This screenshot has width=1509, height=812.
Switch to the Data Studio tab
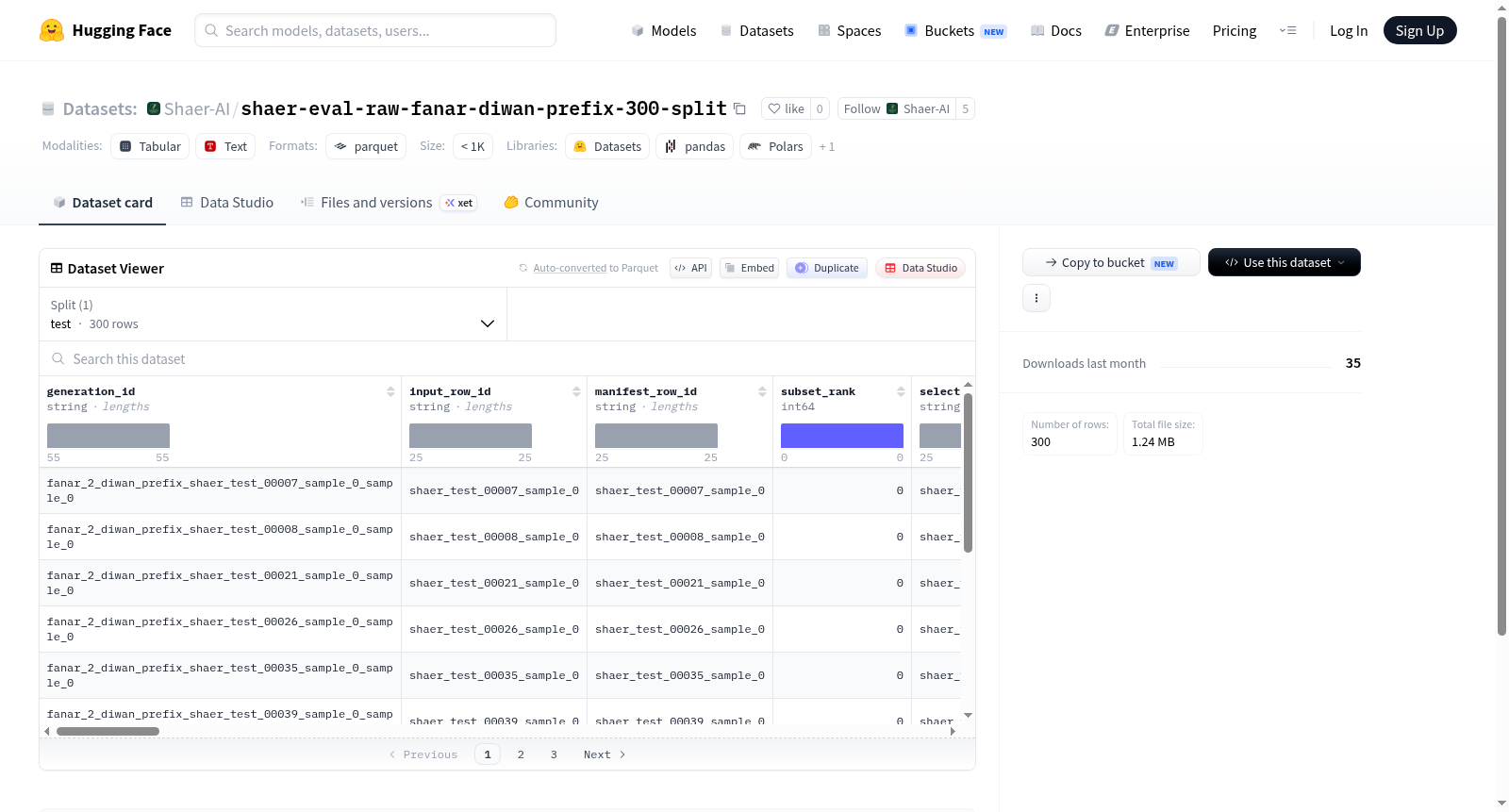pyautogui.click(x=227, y=203)
